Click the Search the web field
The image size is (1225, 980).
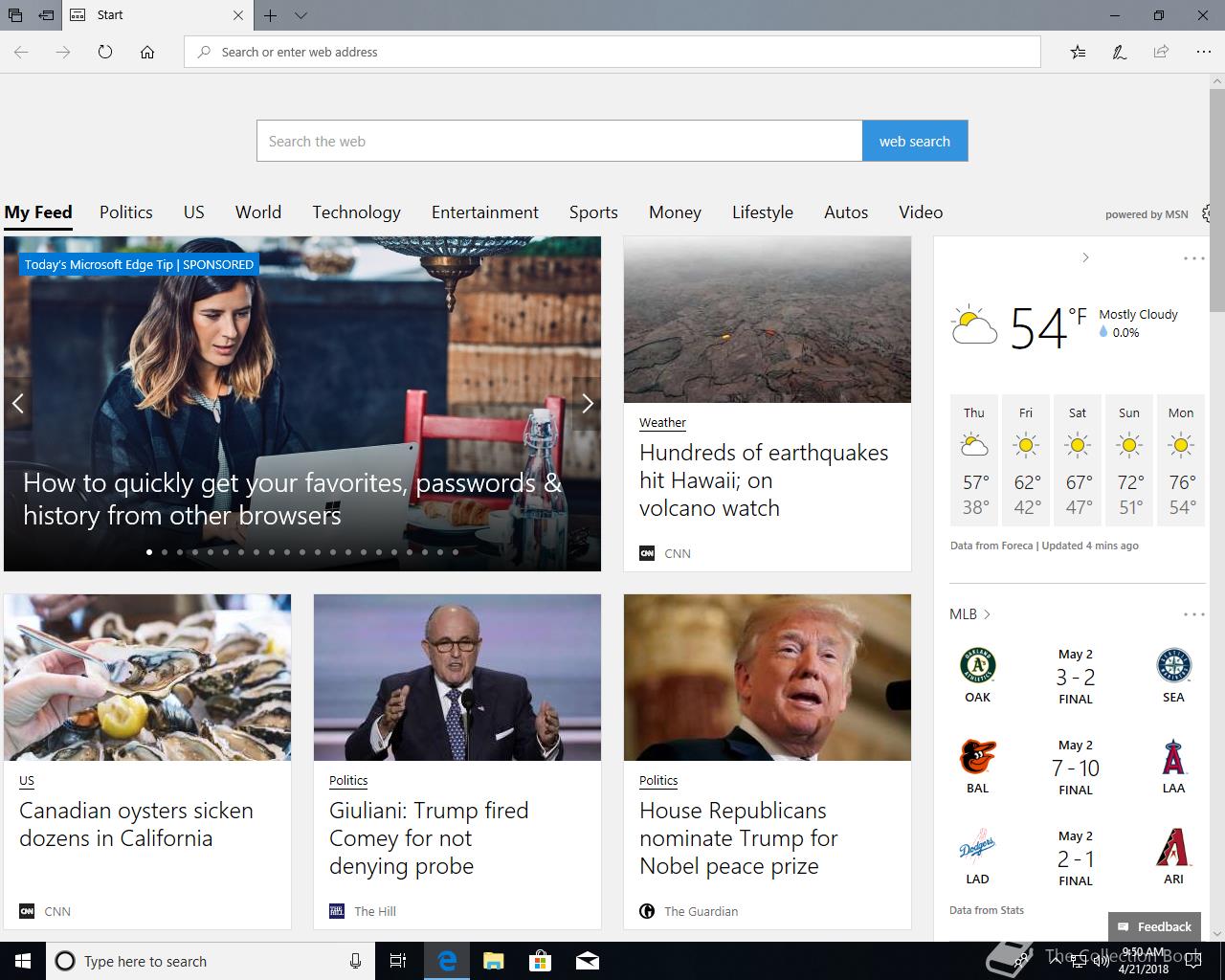[559, 141]
